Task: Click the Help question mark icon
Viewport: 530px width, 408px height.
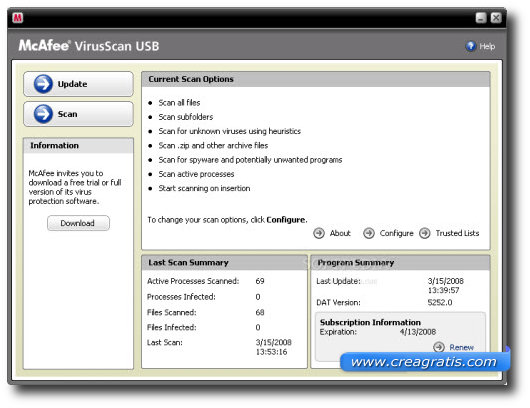Action: 471,46
